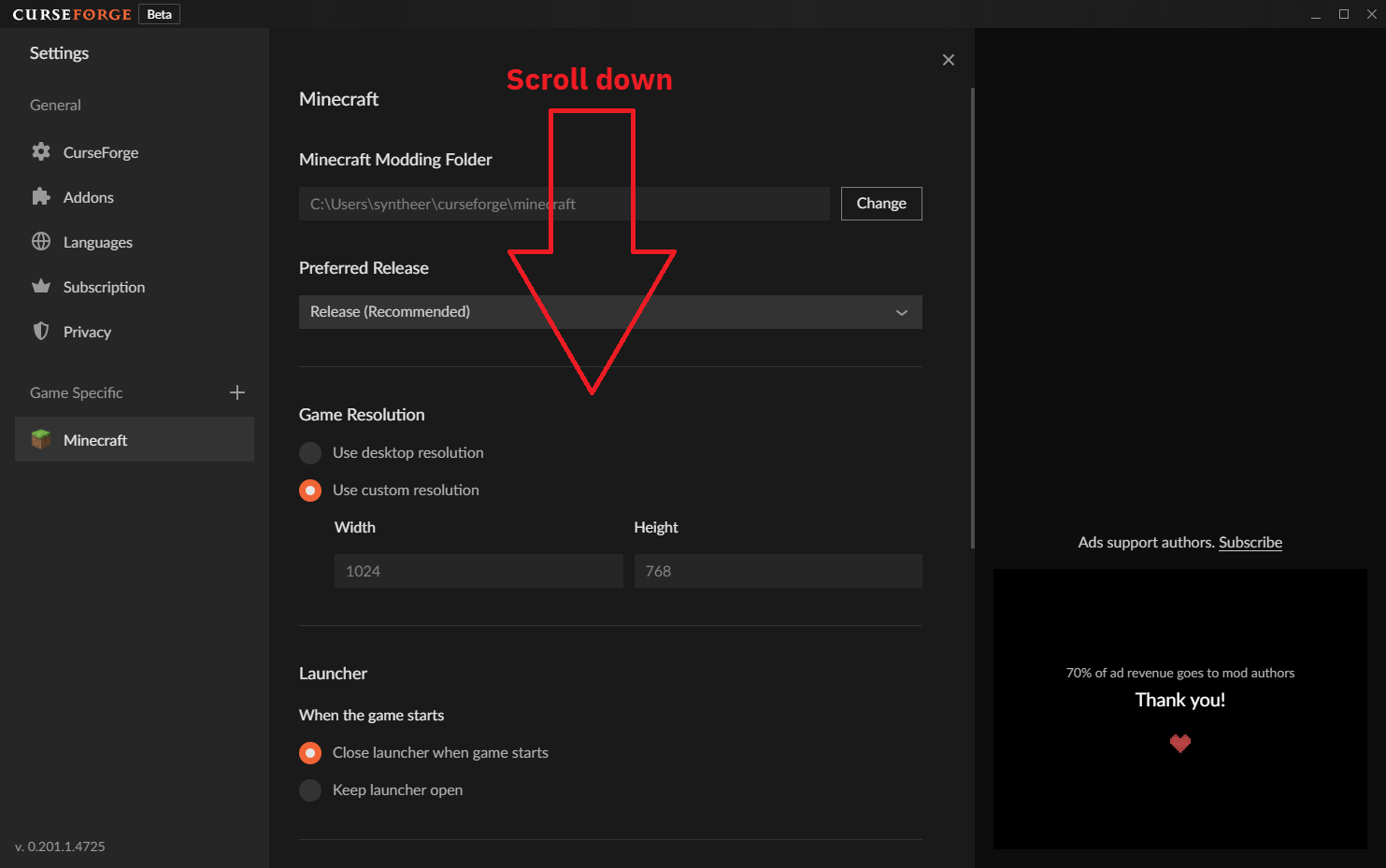
Task: Open CurseForge settings via the gear icon
Action: 41,151
